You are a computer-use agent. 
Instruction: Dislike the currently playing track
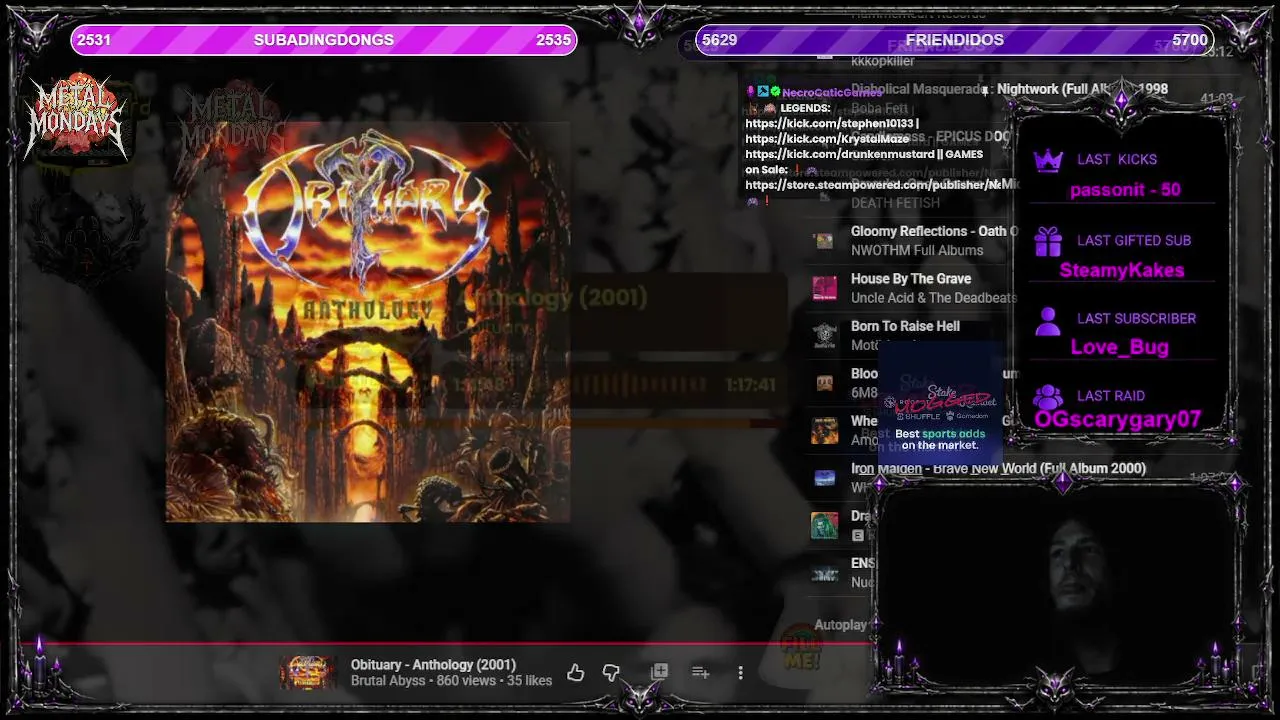click(611, 673)
